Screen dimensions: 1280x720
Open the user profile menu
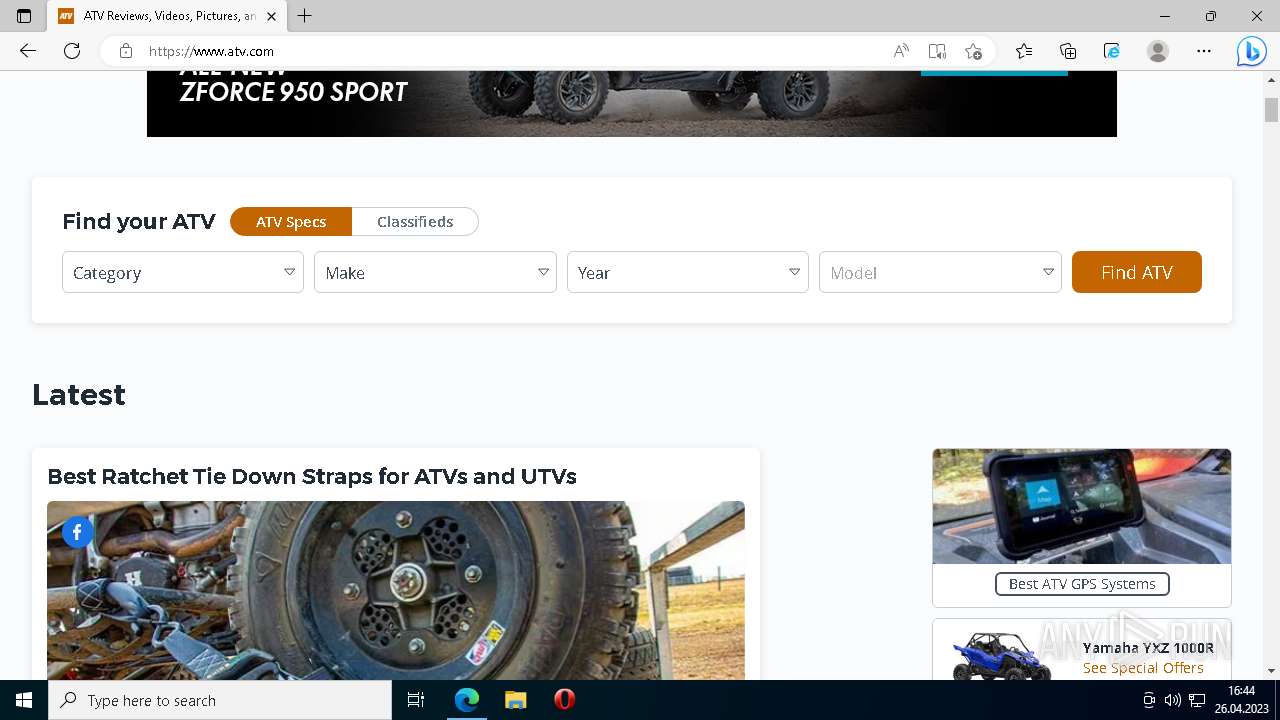pyautogui.click(x=1158, y=51)
